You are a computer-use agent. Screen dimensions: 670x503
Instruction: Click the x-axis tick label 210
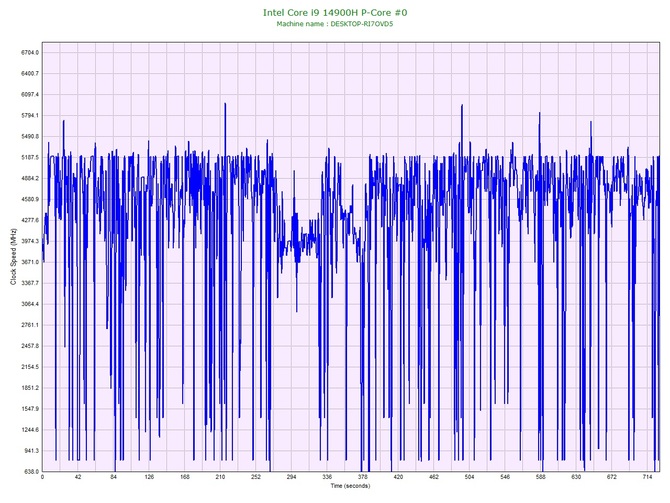point(220,477)
